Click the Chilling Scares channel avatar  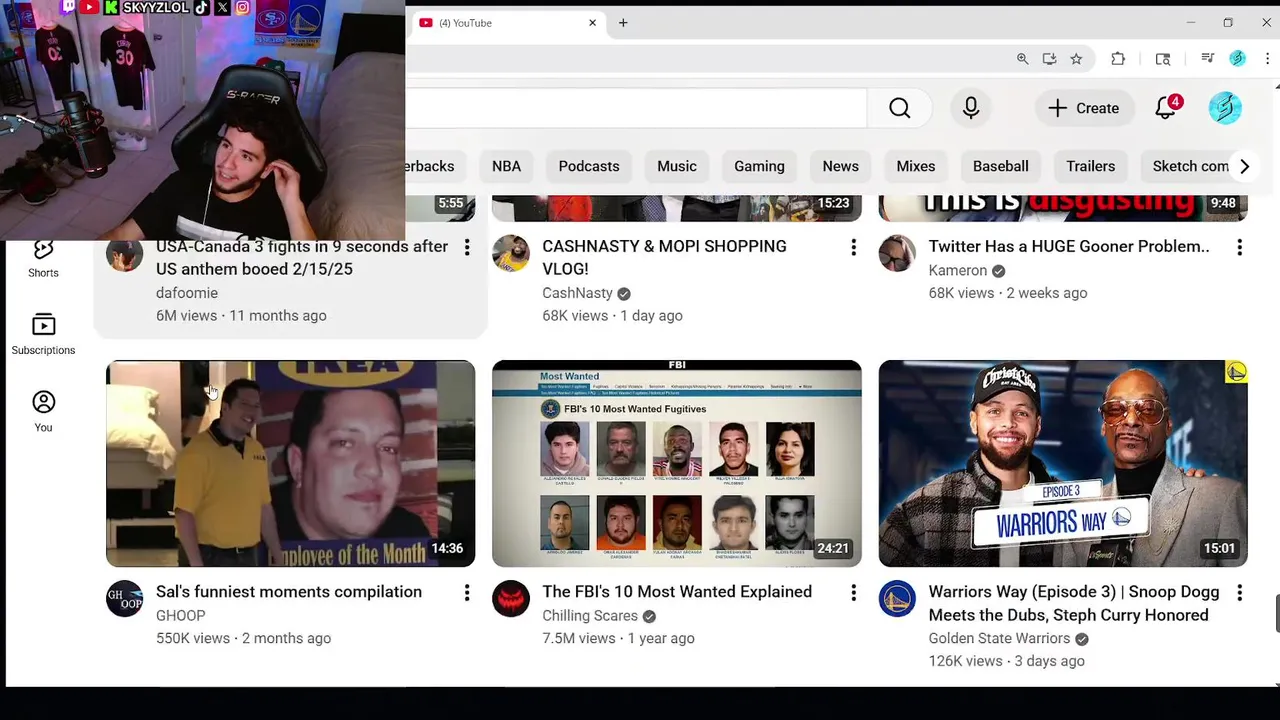tap(511, 599)
